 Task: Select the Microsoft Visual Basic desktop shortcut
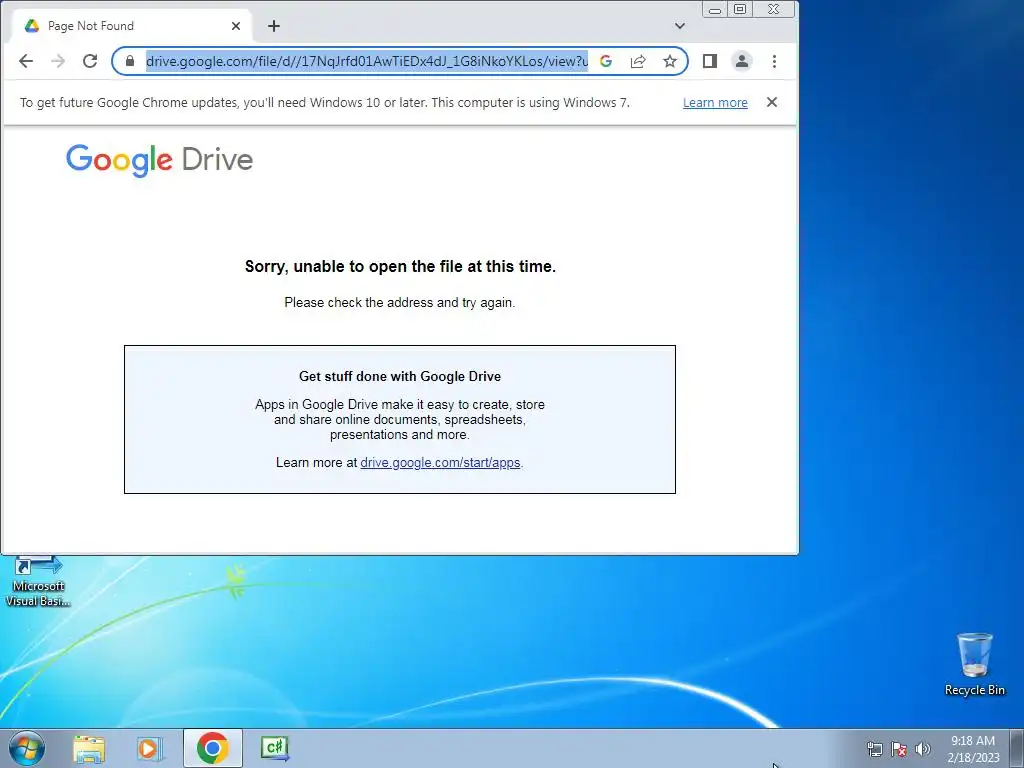tap(38, 582)
